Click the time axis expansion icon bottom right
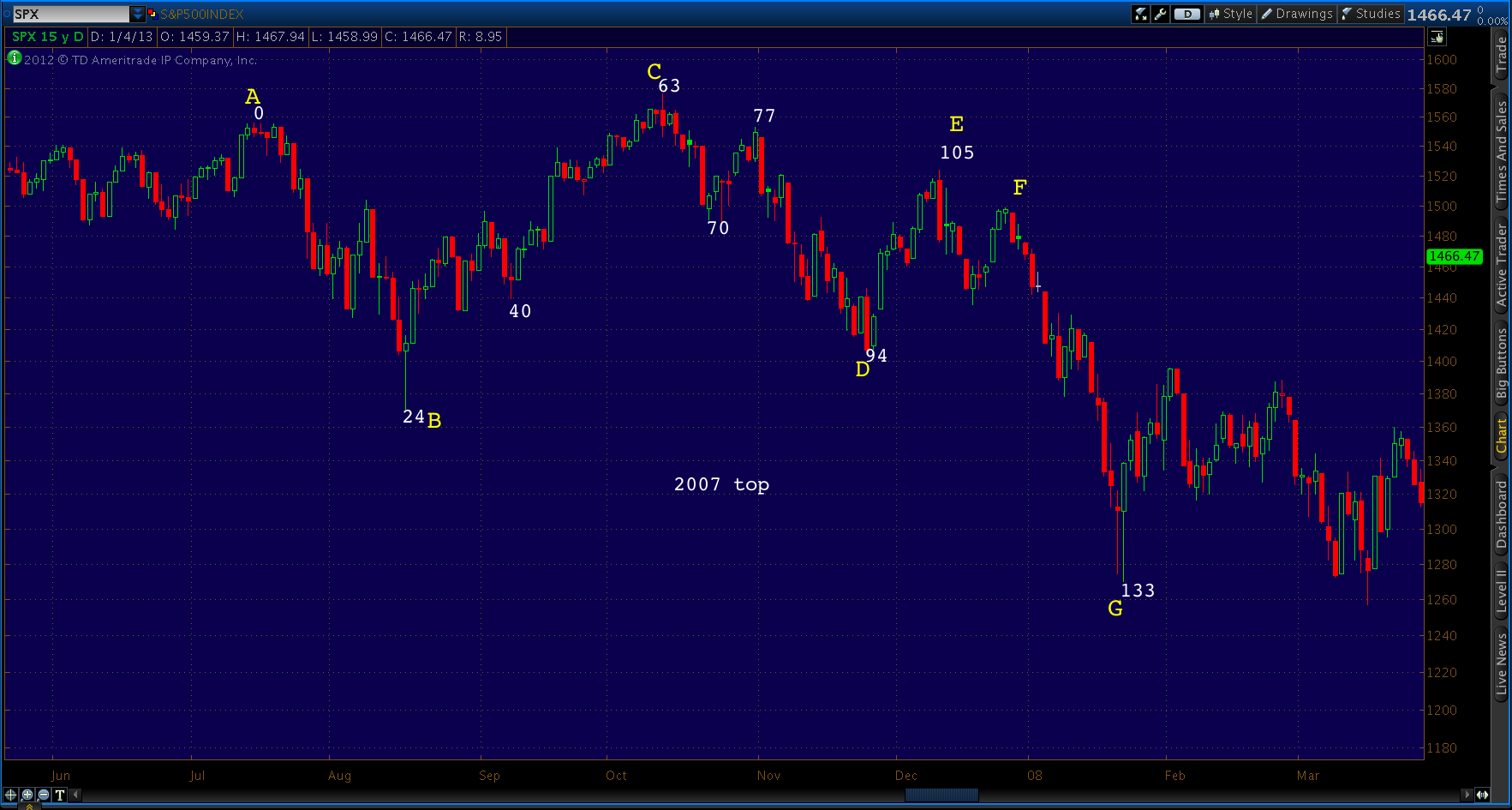The height and width of the screenshot is (810, 1512). point(1482,795)
